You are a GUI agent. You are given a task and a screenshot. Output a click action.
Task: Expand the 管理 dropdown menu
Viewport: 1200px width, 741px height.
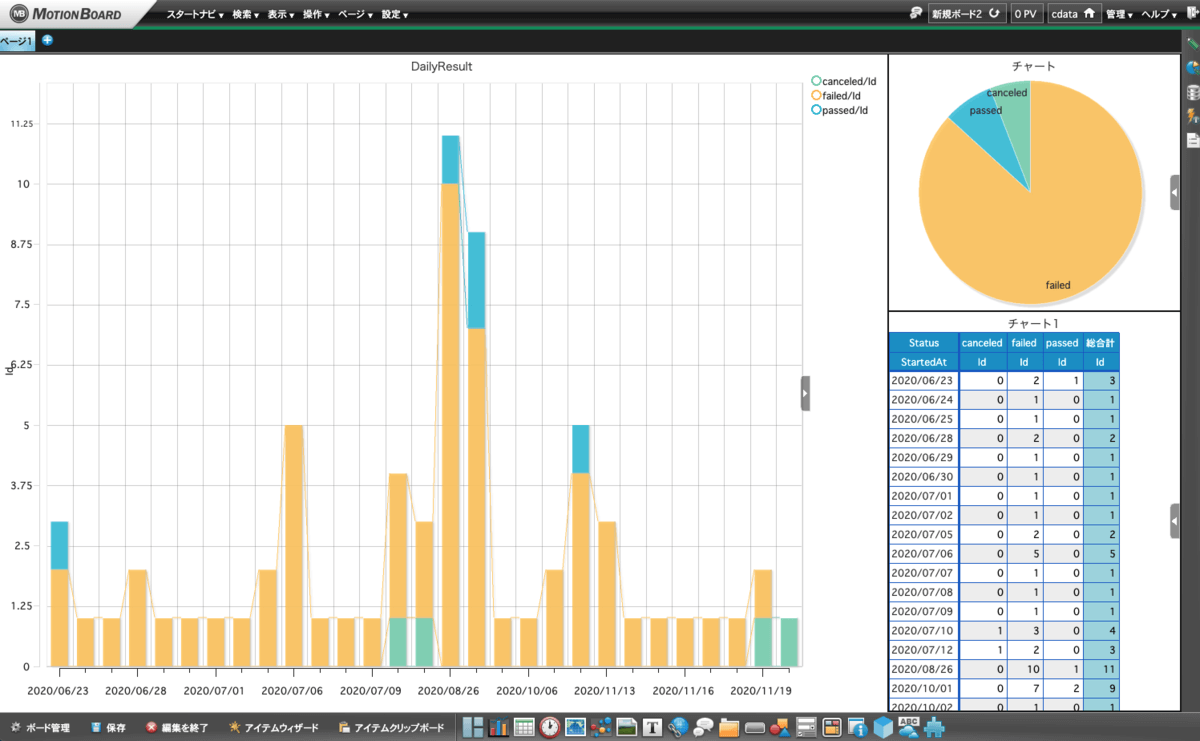[1119, 15]
